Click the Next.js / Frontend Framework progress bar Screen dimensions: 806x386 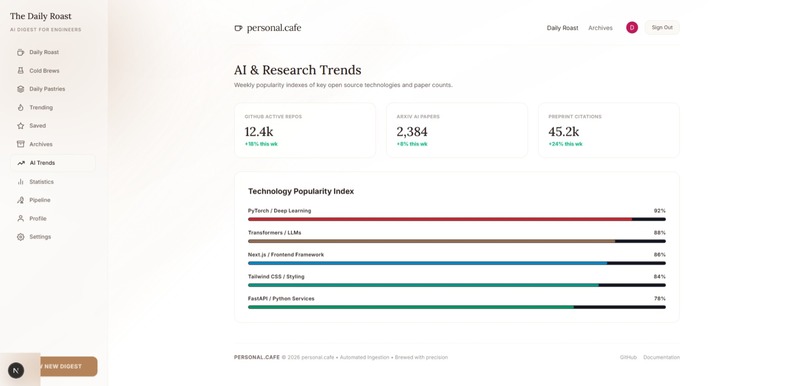[x=457, y=263]
